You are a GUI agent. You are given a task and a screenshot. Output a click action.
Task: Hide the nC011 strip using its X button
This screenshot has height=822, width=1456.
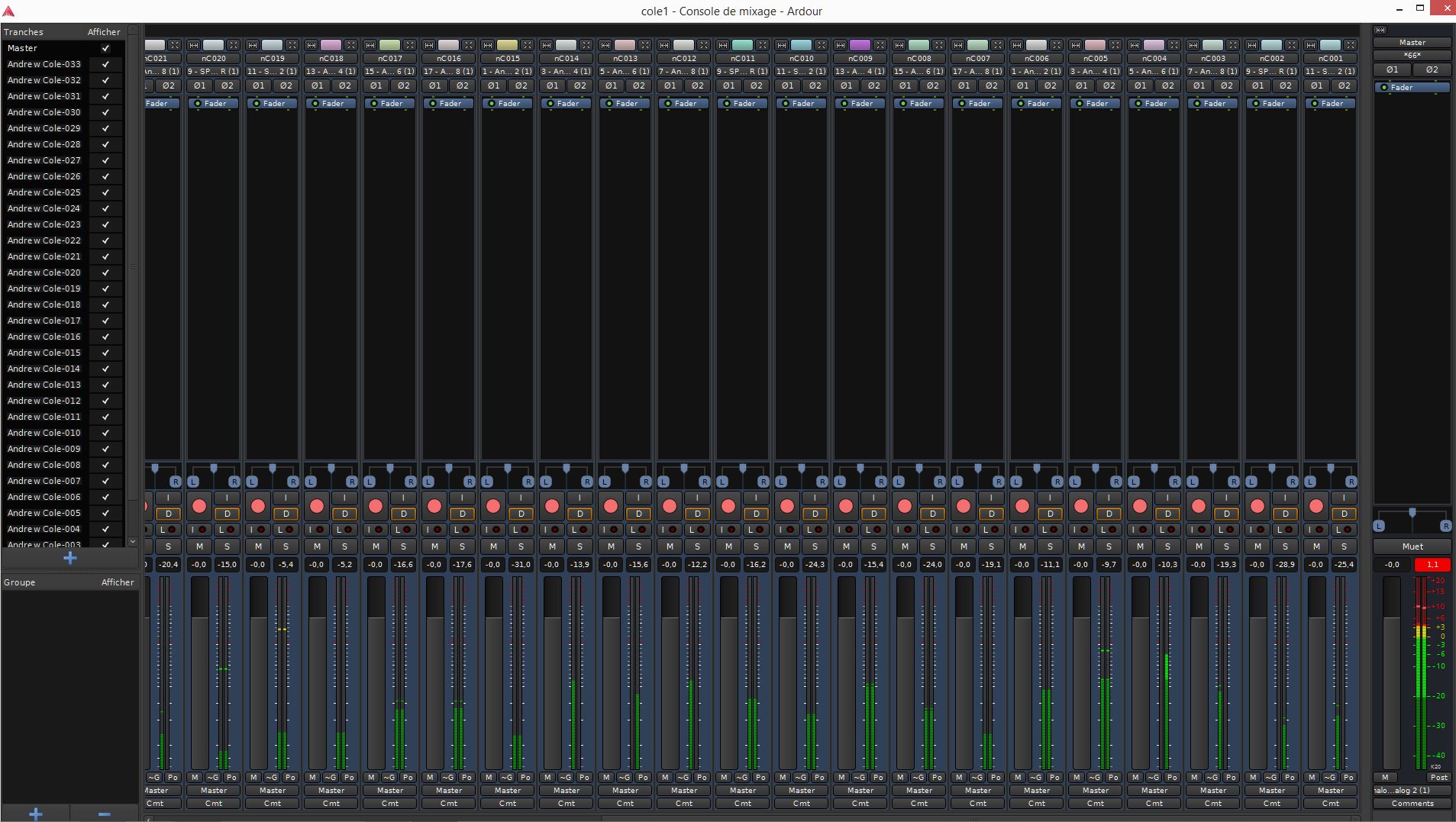[x=763, y=45]
